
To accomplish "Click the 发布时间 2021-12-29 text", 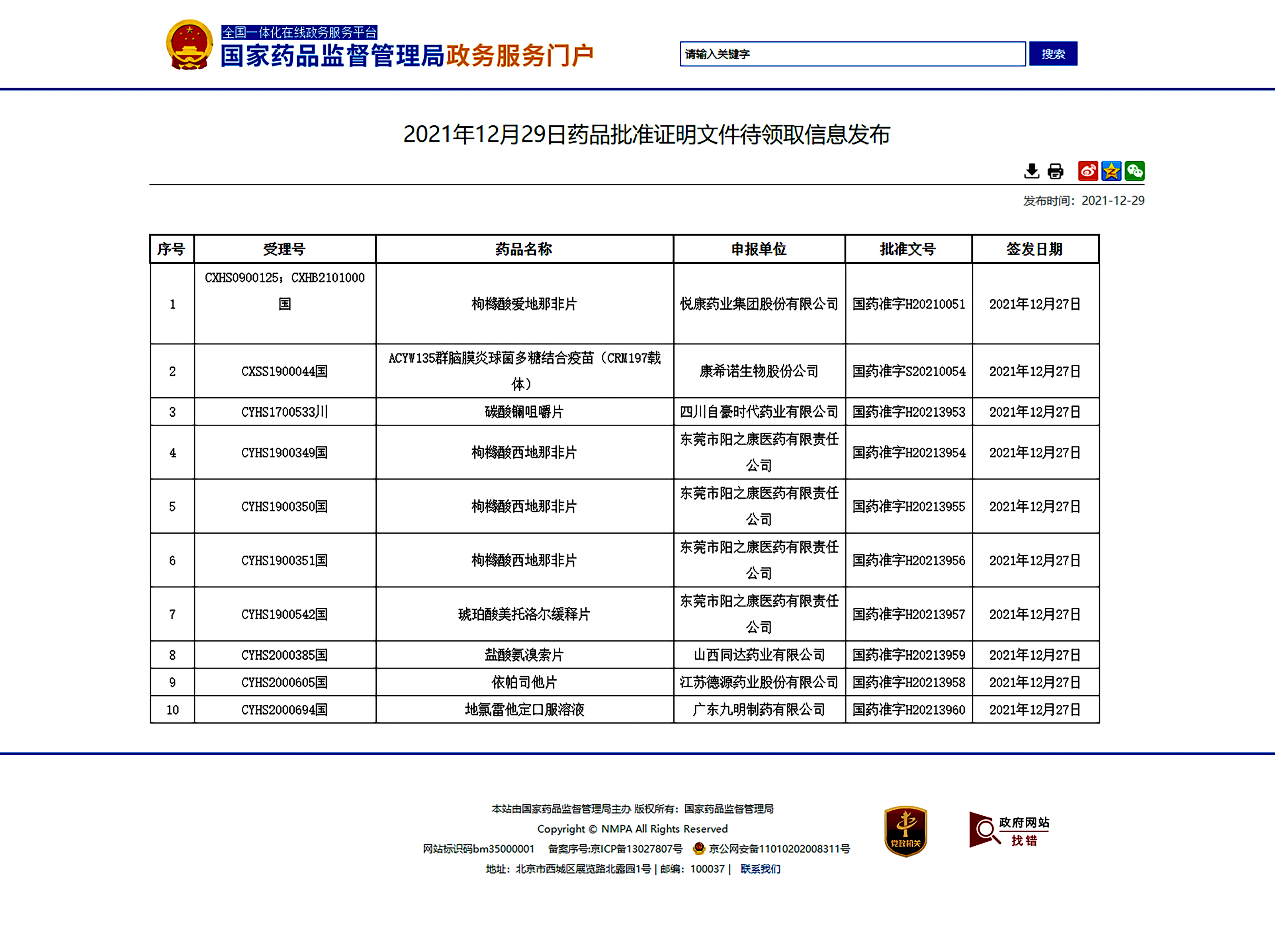I will pyautogui.click(x=1083, y=201).
